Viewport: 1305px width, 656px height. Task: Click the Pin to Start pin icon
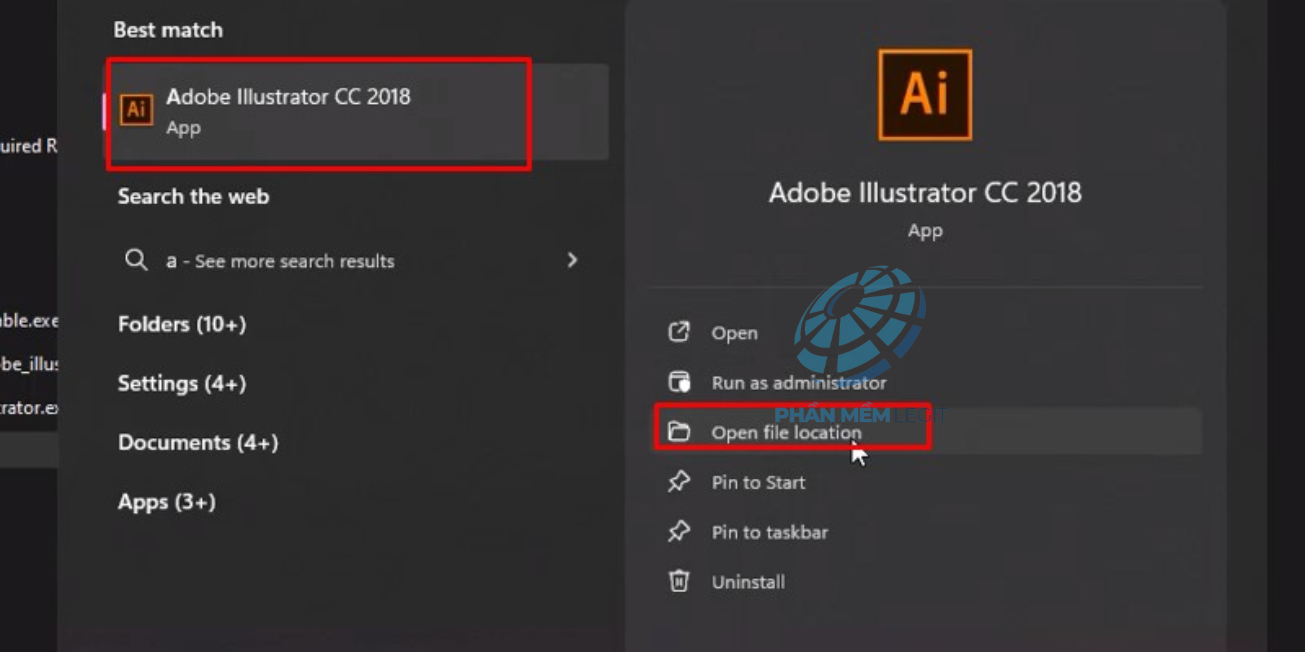click(679, 482)
